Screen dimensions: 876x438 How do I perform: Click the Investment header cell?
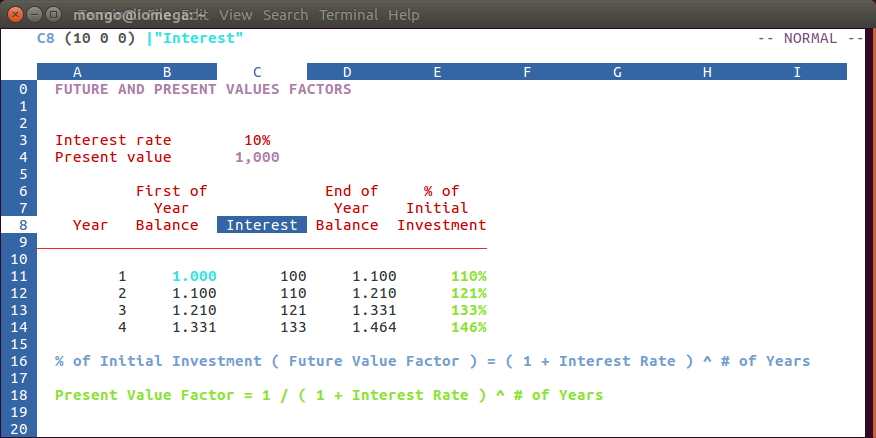point(441,225)
